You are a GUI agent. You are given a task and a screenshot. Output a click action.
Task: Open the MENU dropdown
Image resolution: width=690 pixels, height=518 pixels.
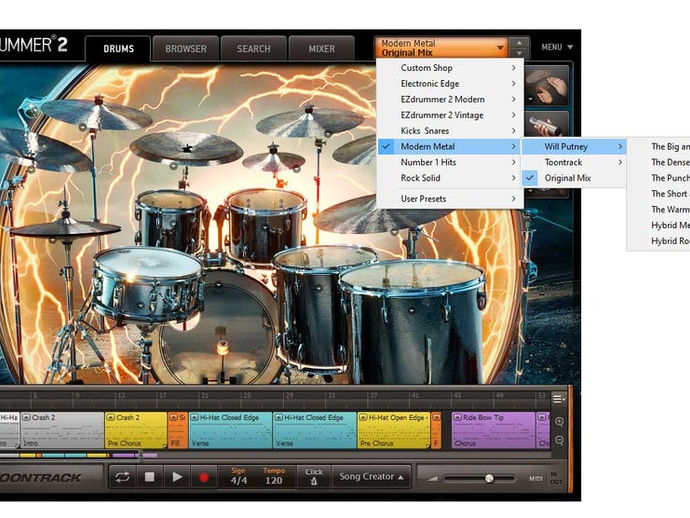557,47
